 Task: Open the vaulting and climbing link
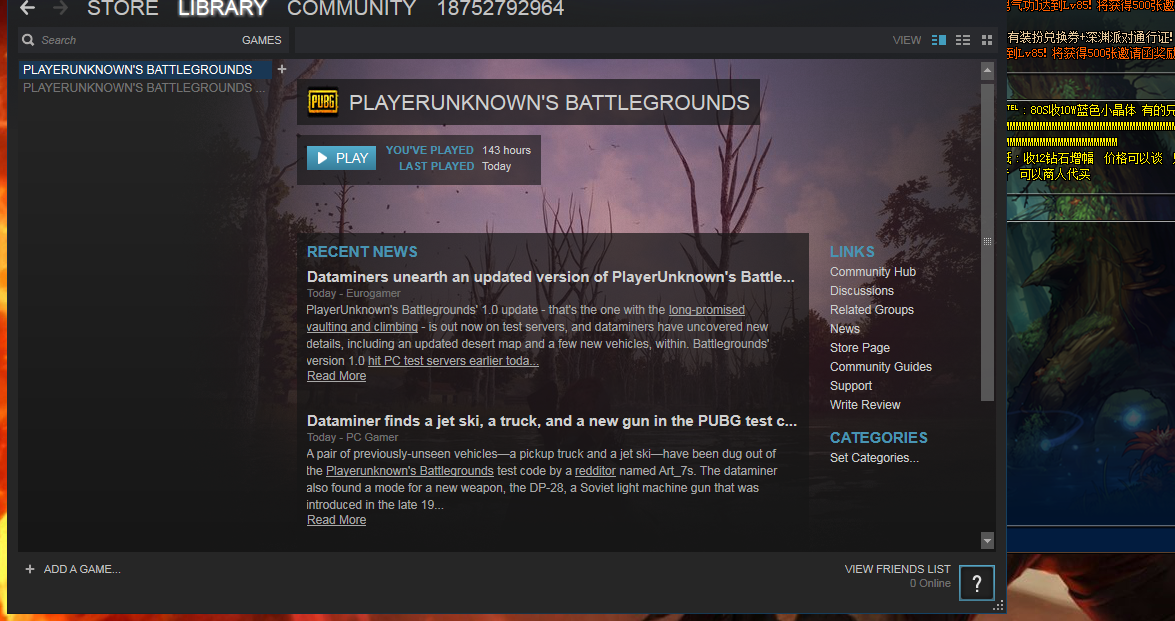click(362, 327)
